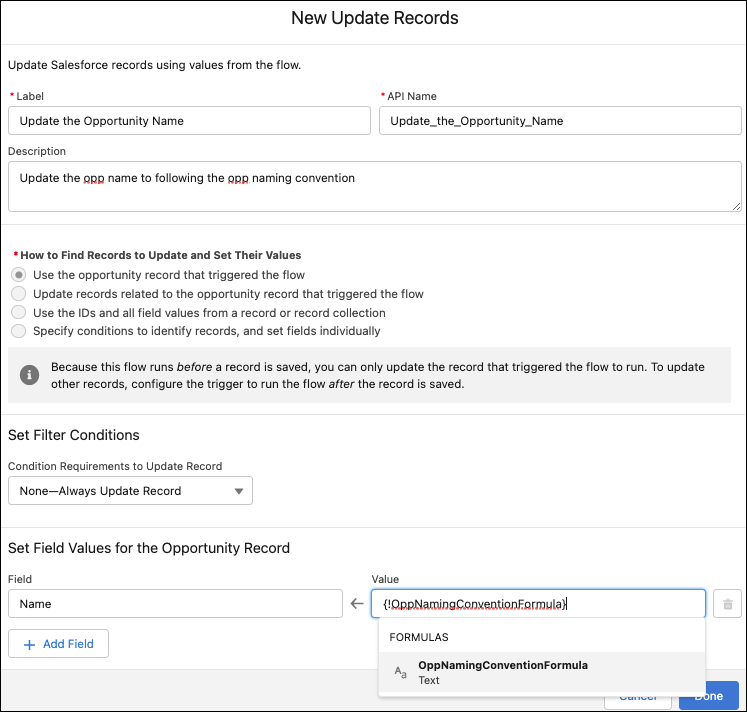Click the left arrow between Field and Value
This screenshot has height=712, width=747.
click(x=357, y=604)
